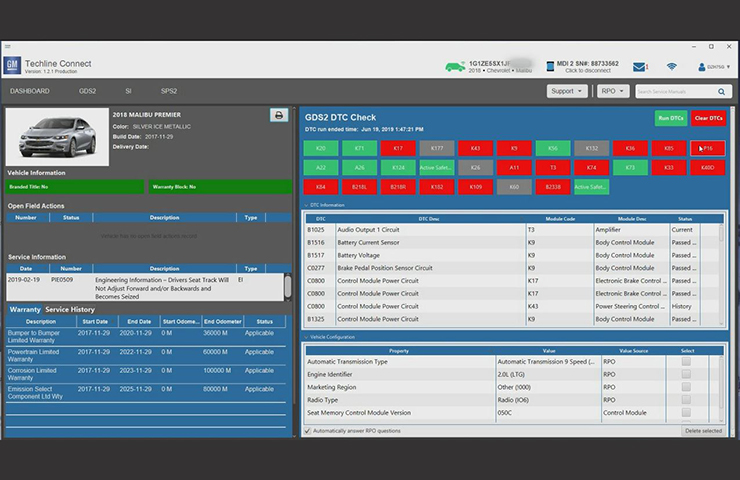Screen dimensions: 740x480
Task: Select the green K20 module button
Action: click(321, 148)
